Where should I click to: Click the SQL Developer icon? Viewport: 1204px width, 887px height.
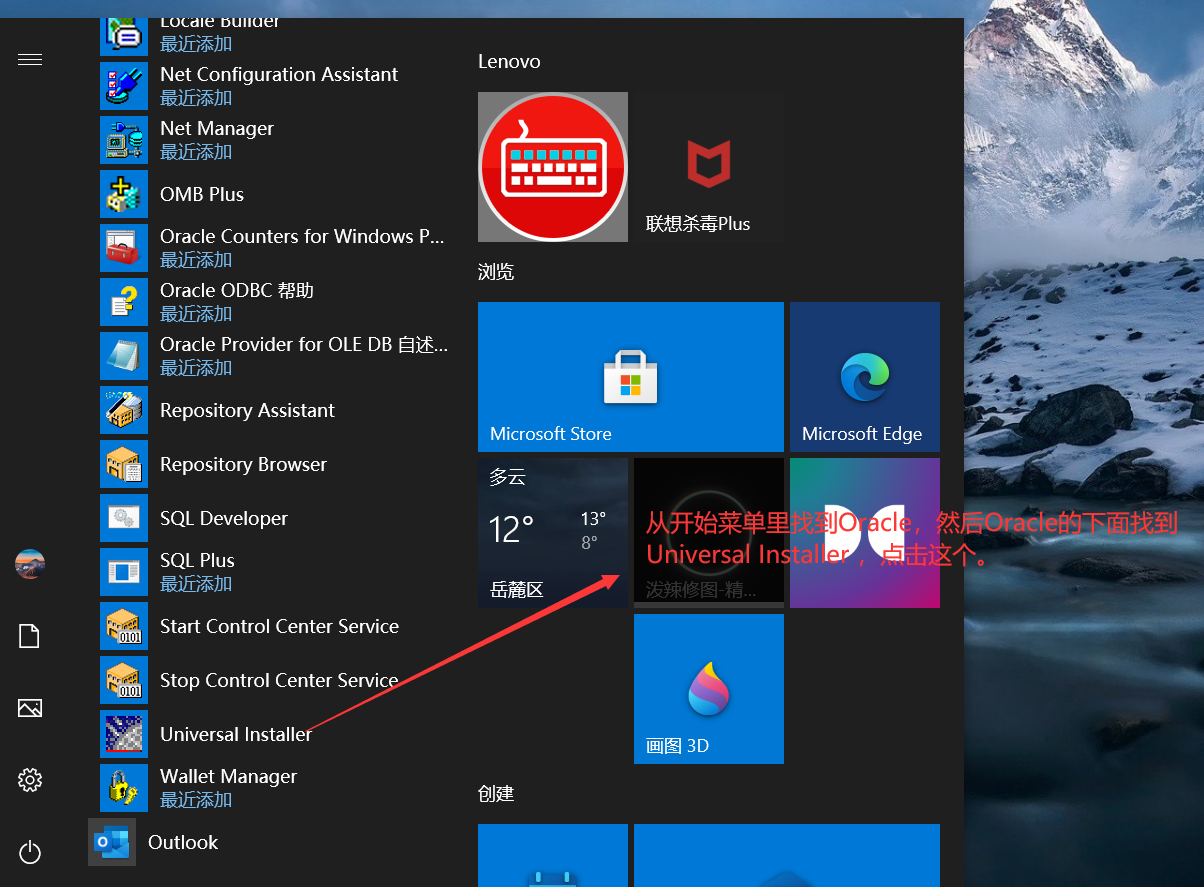click(124, 518)
